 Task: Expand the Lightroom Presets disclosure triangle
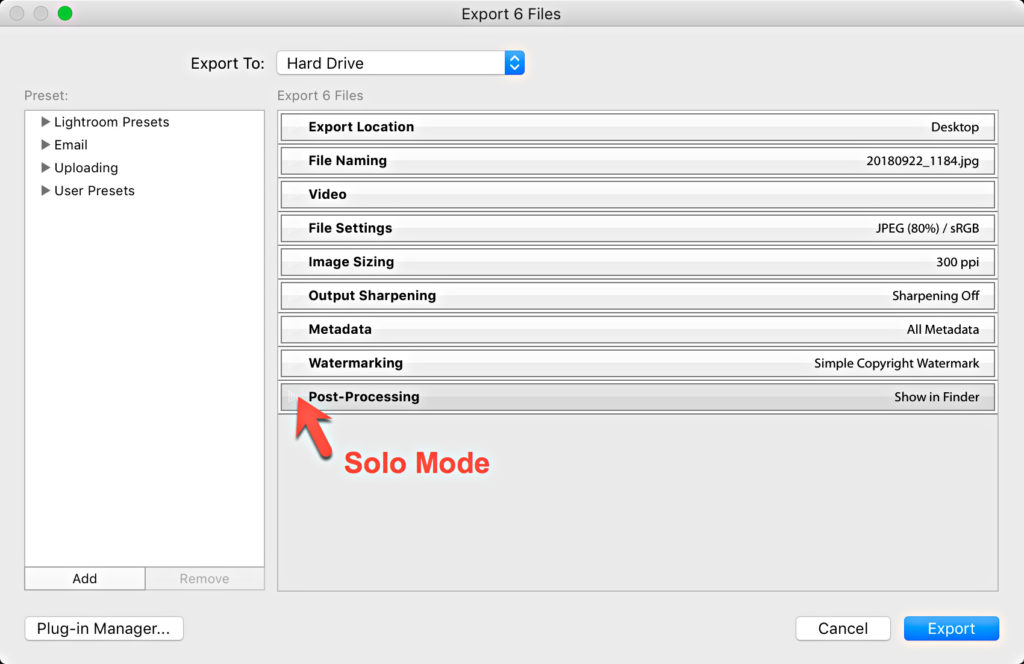click(45, 121)
